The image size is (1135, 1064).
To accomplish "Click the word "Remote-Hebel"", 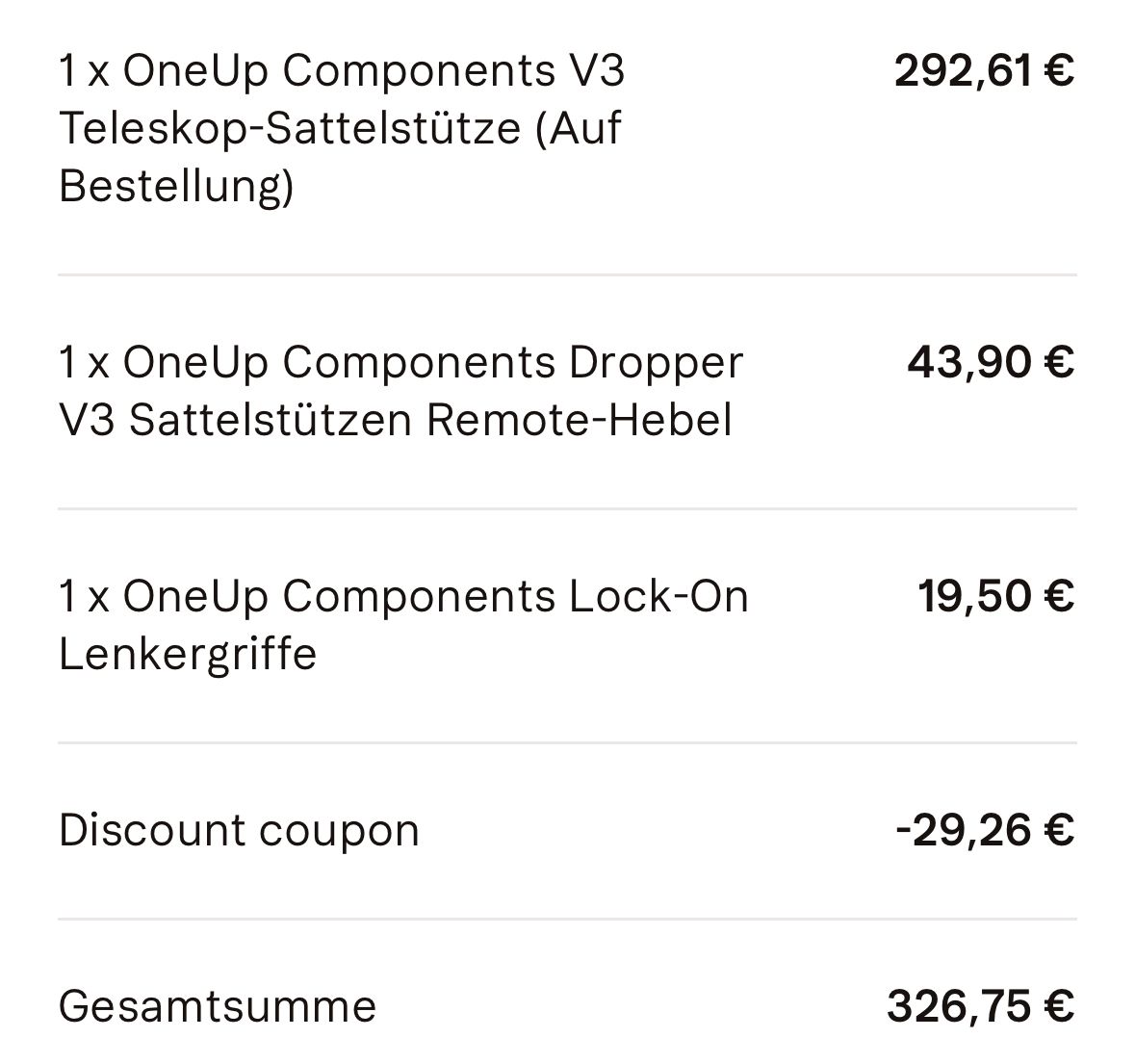I will [579, 421].
